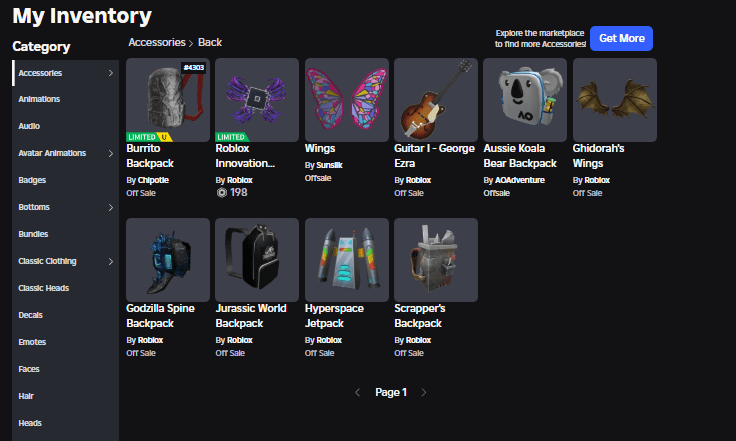
Task: Select the butterfly Wings item image
Action: coord(346,99)
